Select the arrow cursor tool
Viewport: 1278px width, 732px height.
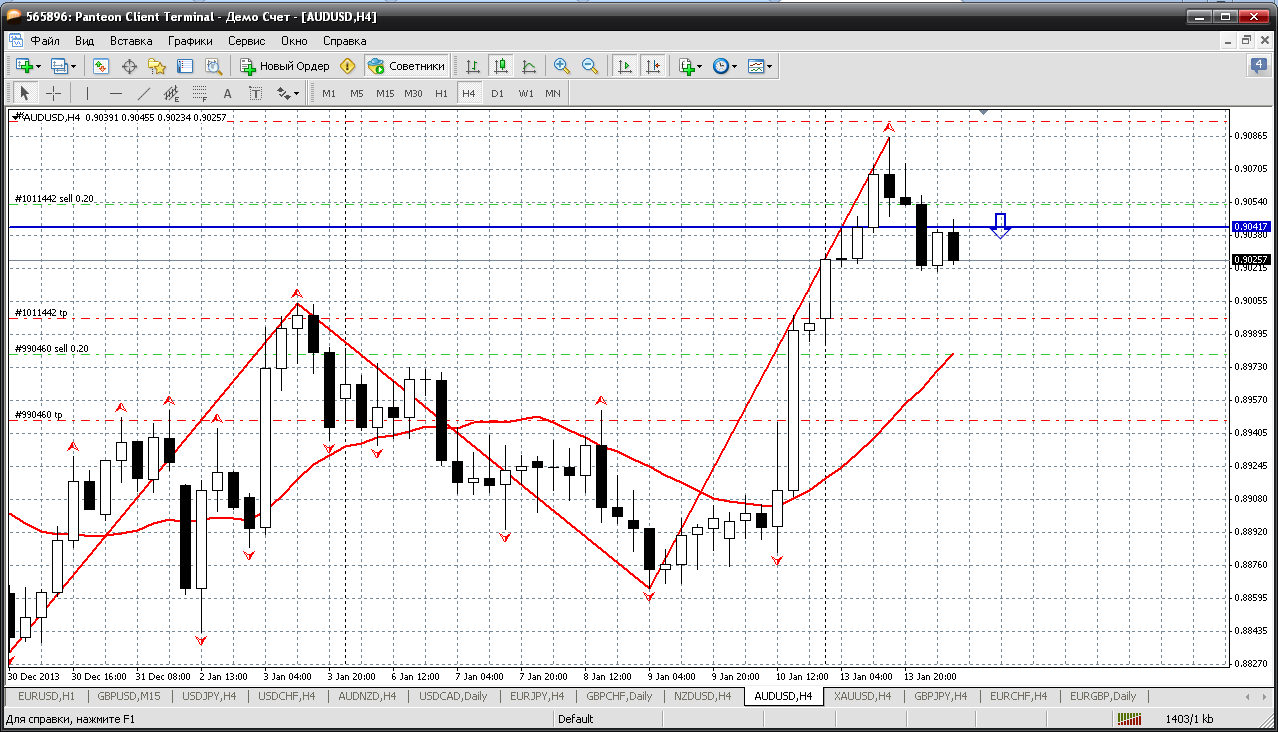click(x=25, y=93)
